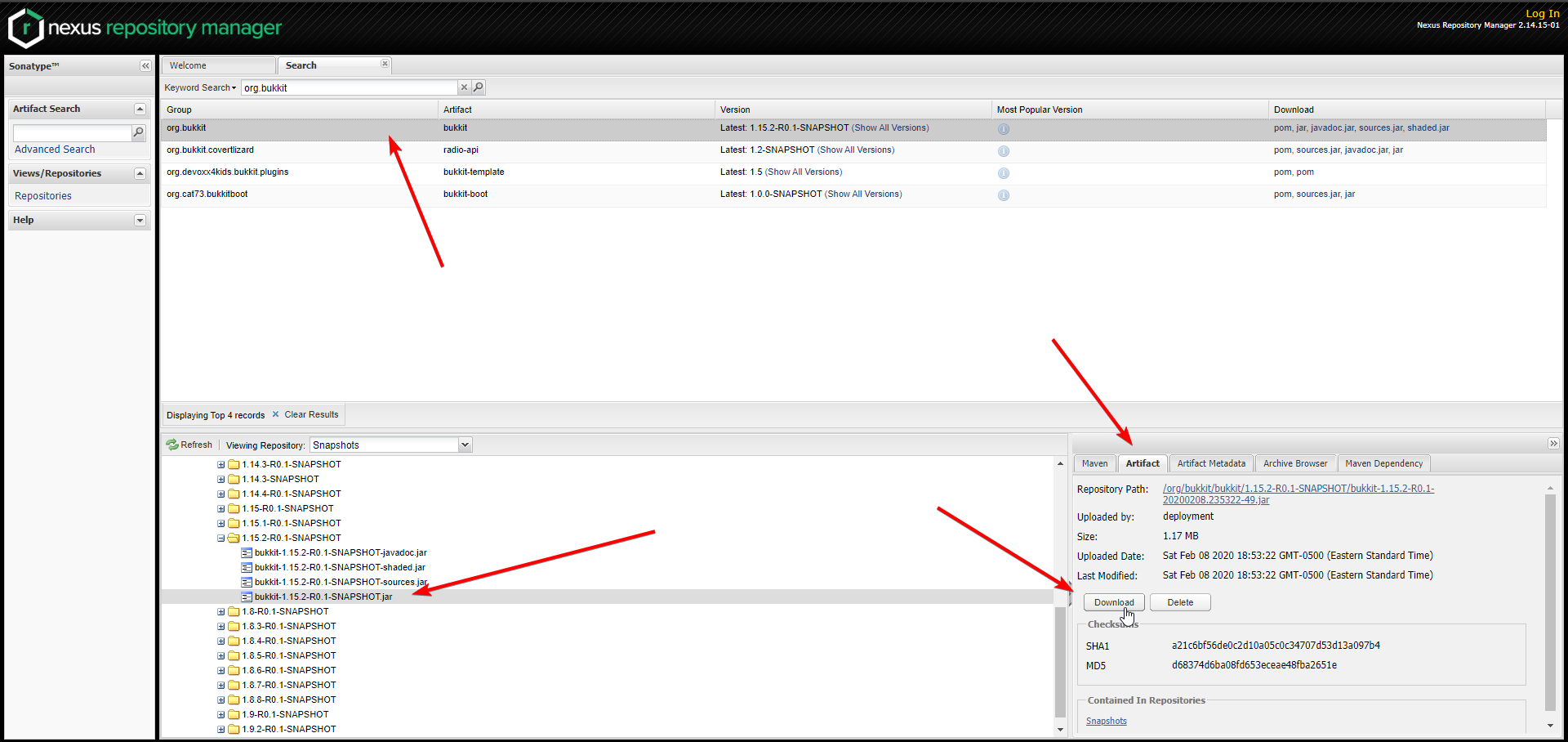
Task: Open the Viewing Repository Snapshots dropdown
Action: tap(465, 445)
